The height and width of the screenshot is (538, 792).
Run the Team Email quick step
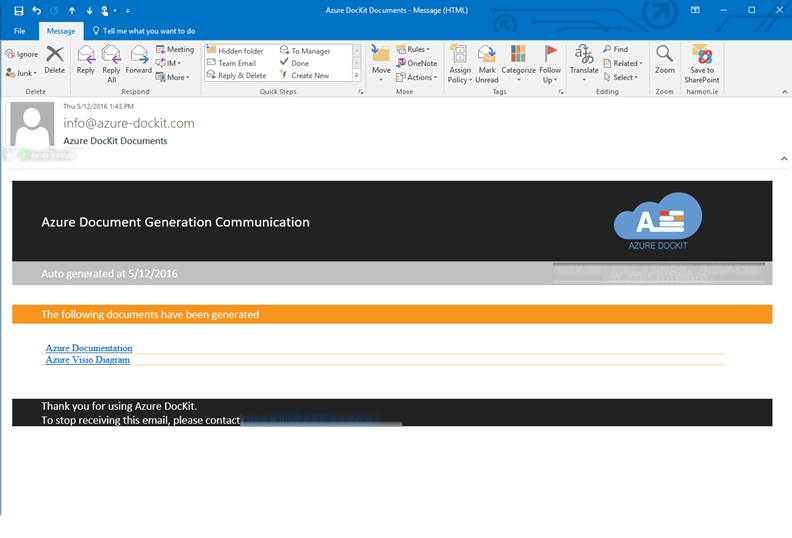[231, 63]
